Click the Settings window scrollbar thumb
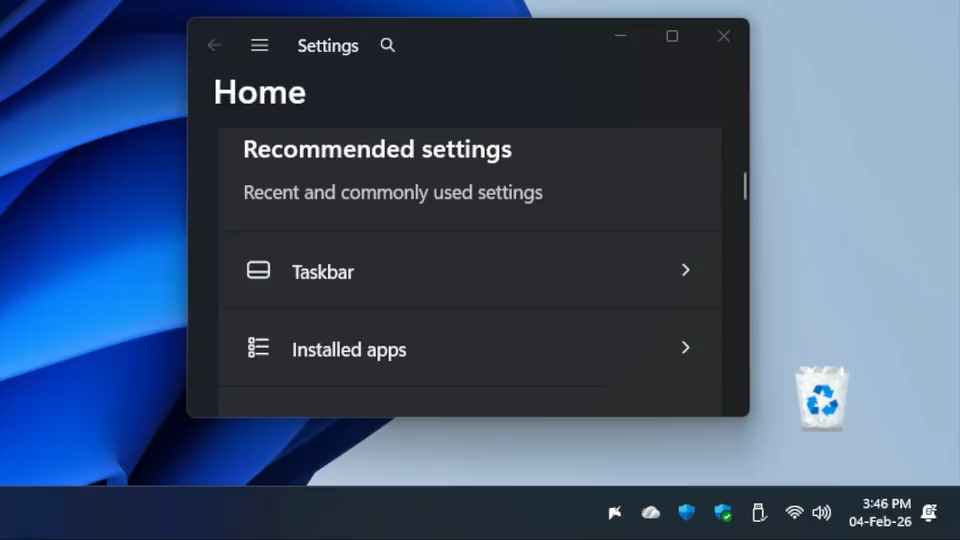 [x=745, y=186]
